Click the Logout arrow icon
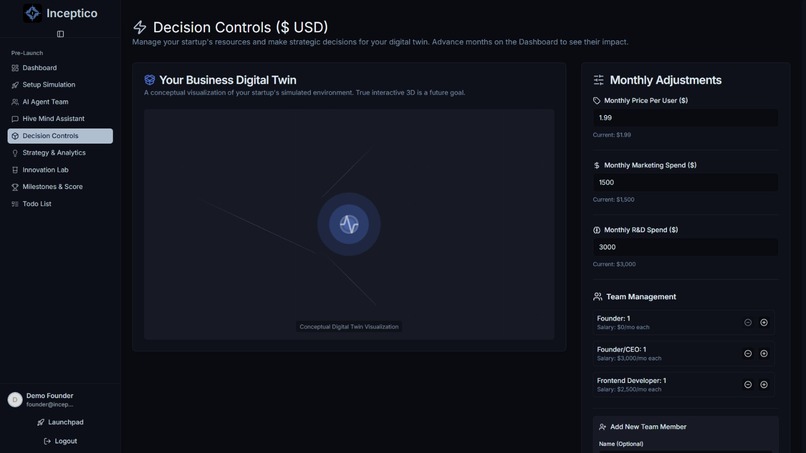The width and height of the screenshot is (806, 453). point(47,441)
